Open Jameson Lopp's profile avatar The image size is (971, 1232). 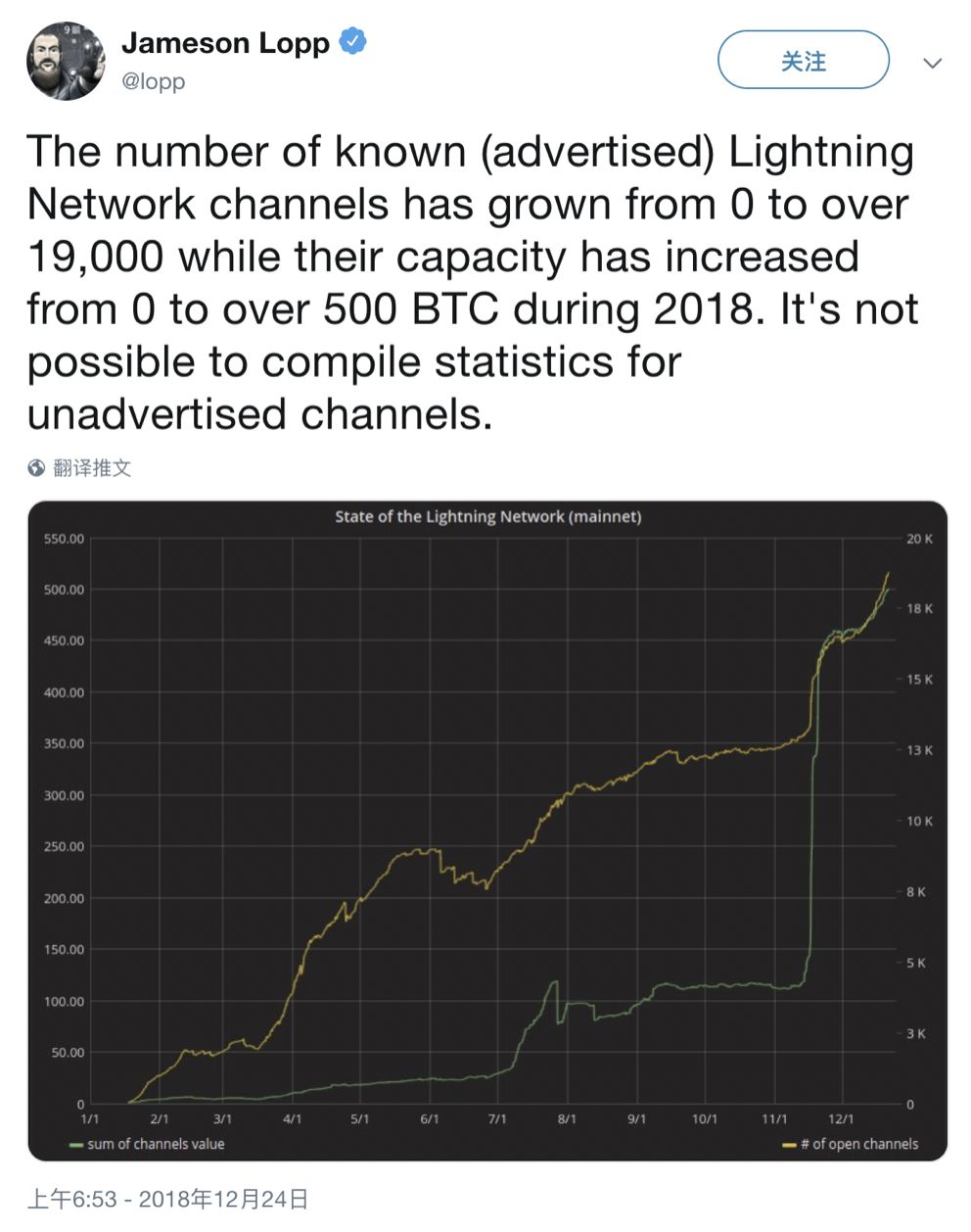66,61
